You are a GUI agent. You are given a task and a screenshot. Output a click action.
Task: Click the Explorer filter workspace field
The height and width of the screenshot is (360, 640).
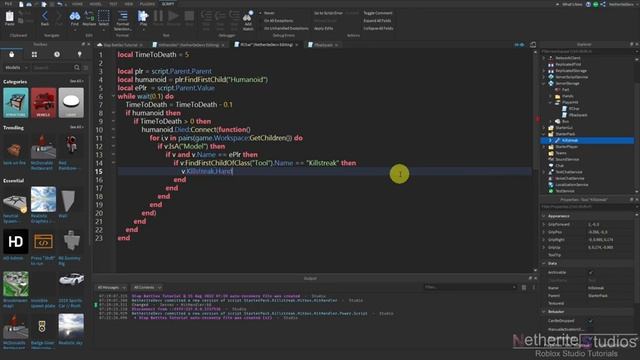pos(587,51)
